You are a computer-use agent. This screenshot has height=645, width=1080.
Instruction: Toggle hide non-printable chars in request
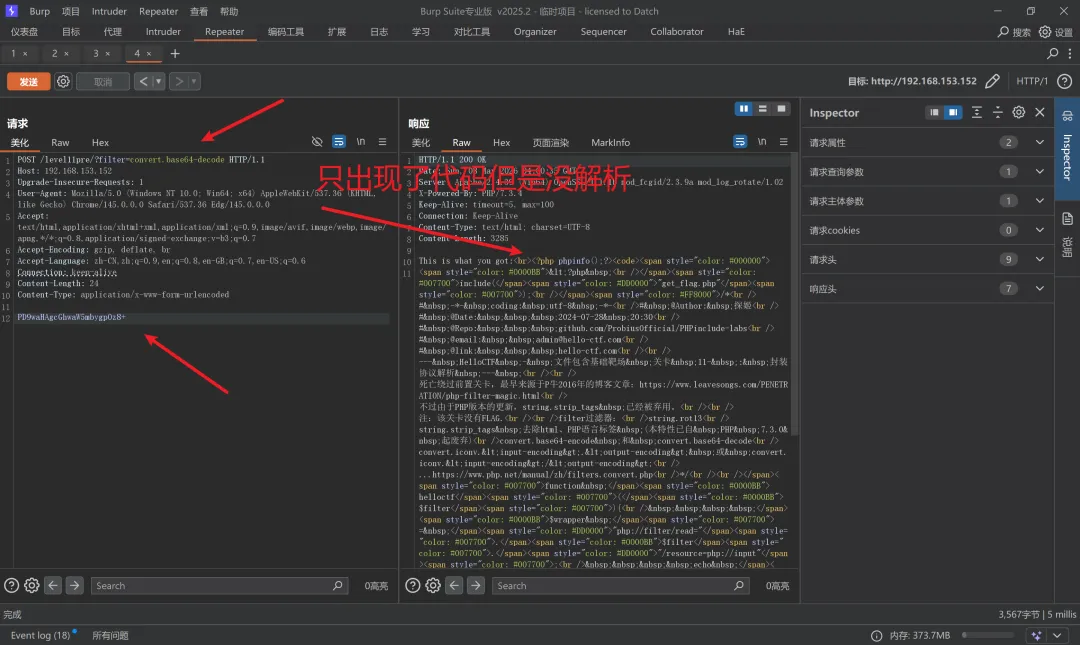(317, 141)
